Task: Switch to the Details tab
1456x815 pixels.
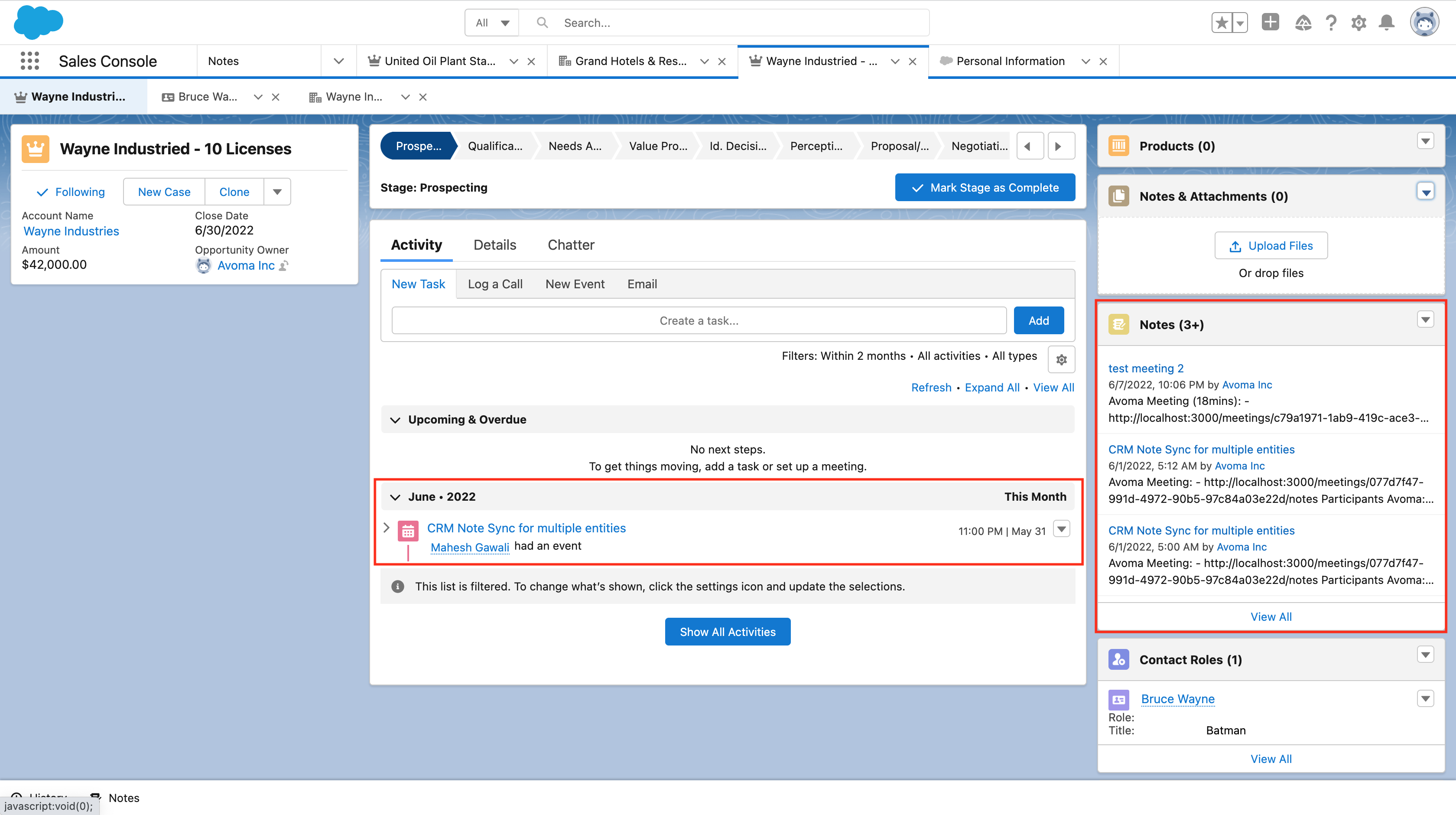Action: pos(494,245)
